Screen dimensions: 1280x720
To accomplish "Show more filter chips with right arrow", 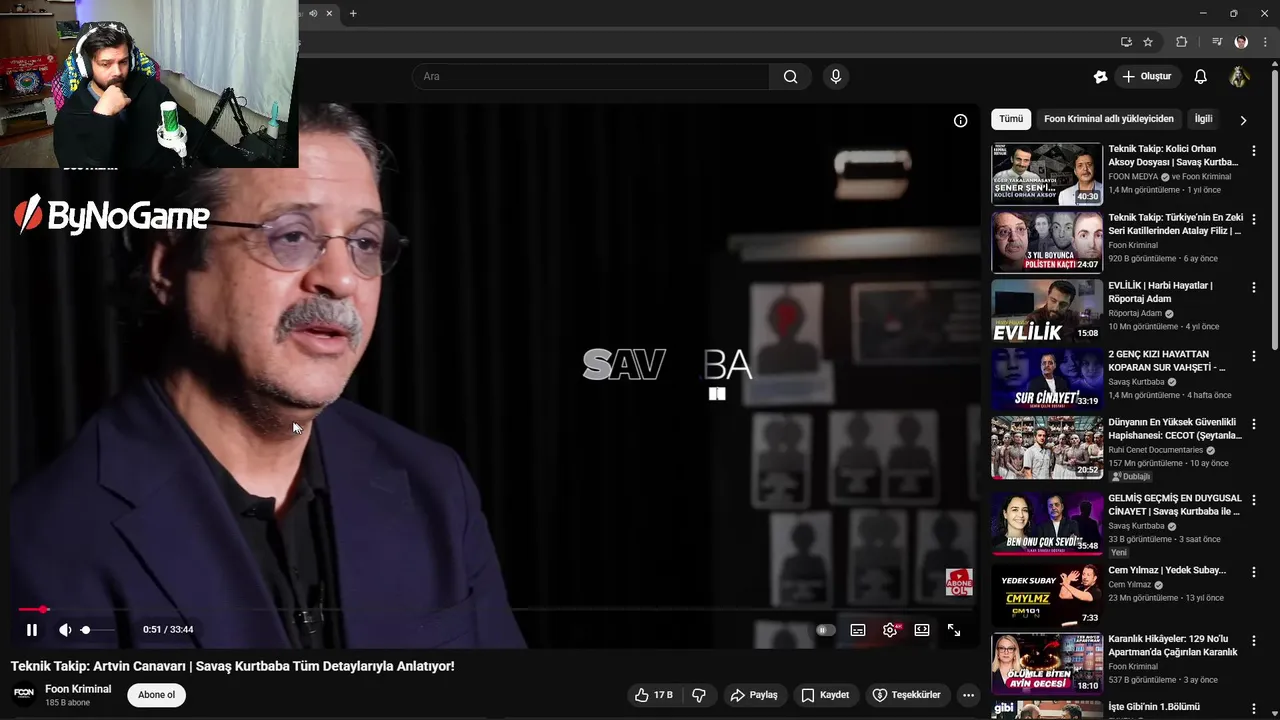I will coord(1243,120).
